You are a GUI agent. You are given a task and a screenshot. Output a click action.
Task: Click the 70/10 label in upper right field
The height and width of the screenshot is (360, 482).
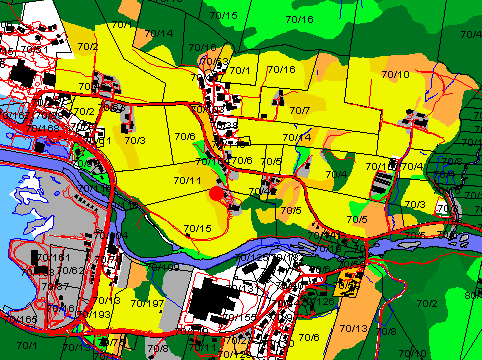(x=395, y=74)
